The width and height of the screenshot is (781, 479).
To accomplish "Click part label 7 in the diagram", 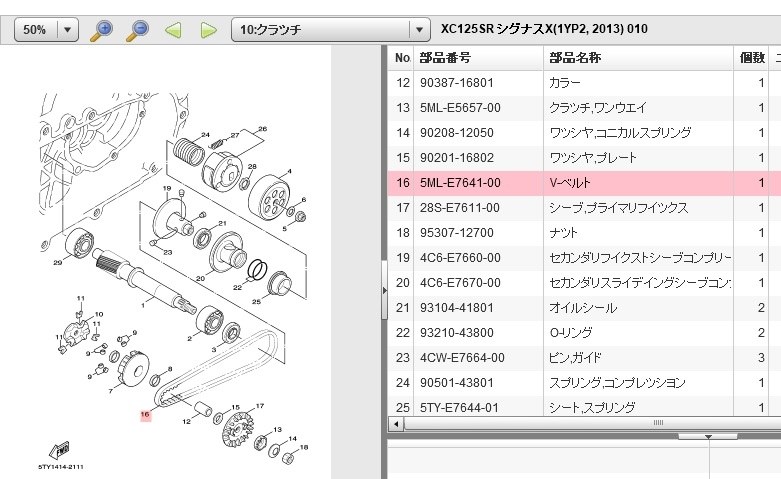I will pyautogui.click(x=111, y=391).
